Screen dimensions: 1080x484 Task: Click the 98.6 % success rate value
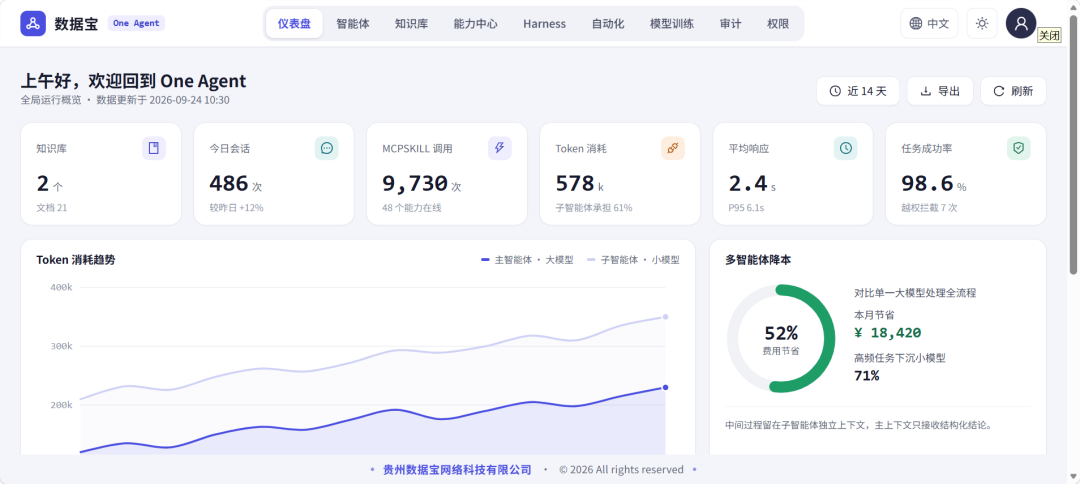(927, 184)
